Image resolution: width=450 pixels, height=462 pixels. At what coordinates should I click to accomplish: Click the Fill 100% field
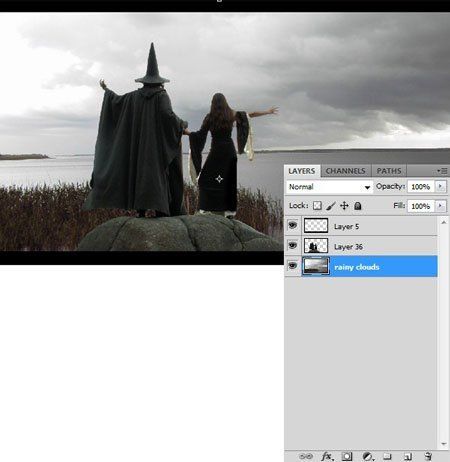click(x=421, y=206)
